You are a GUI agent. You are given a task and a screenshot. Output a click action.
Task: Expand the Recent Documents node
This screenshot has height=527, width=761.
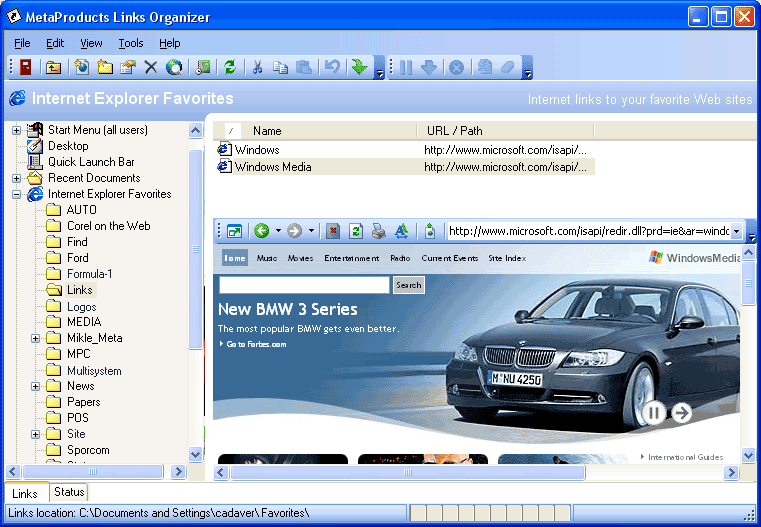click(17, 178)
